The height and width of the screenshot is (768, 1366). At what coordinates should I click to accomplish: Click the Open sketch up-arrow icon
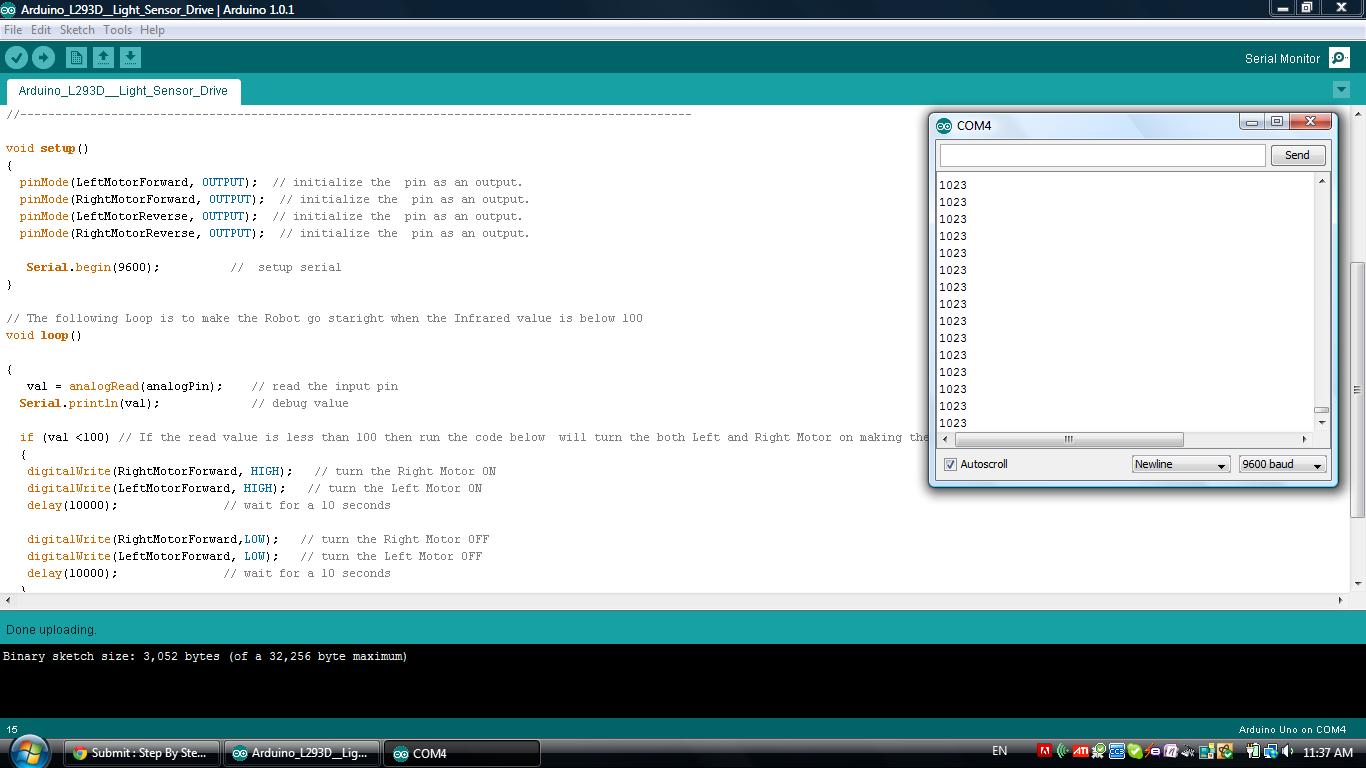[x=103, y=58]
